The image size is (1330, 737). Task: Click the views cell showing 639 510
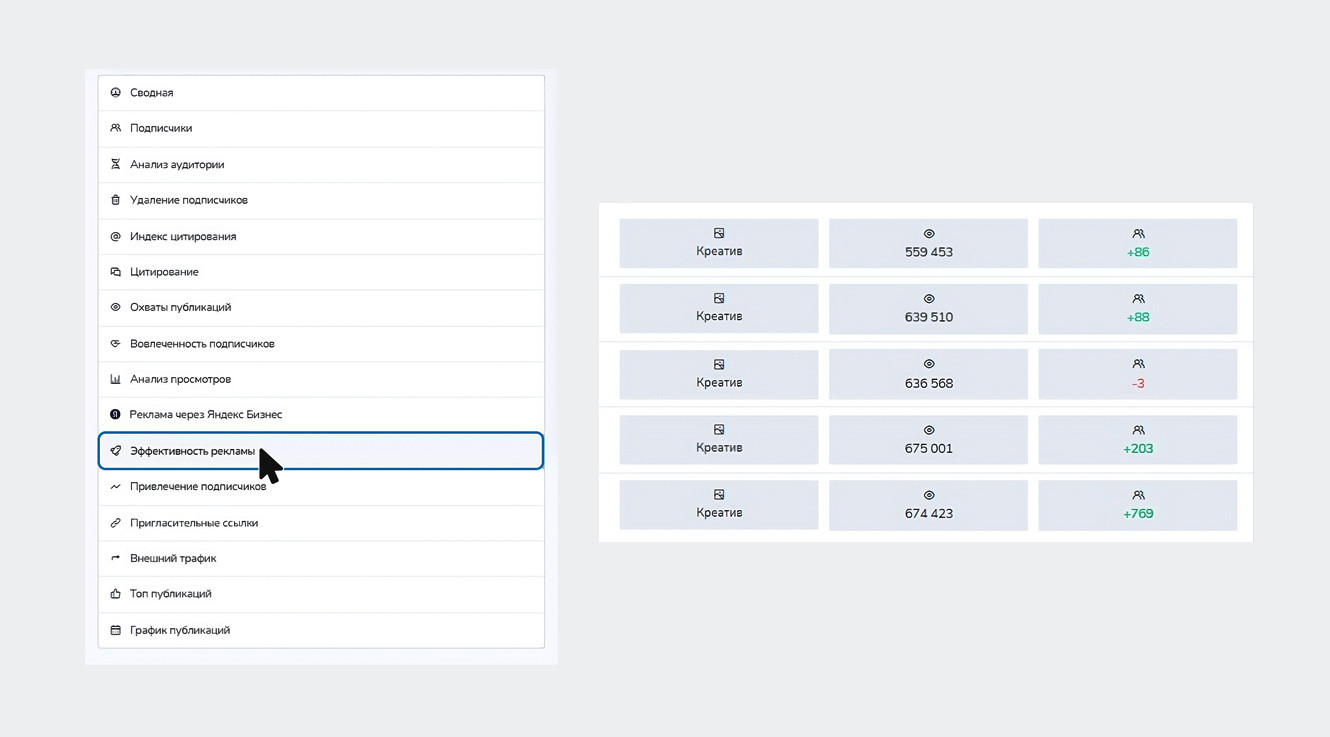coord(928,308)
